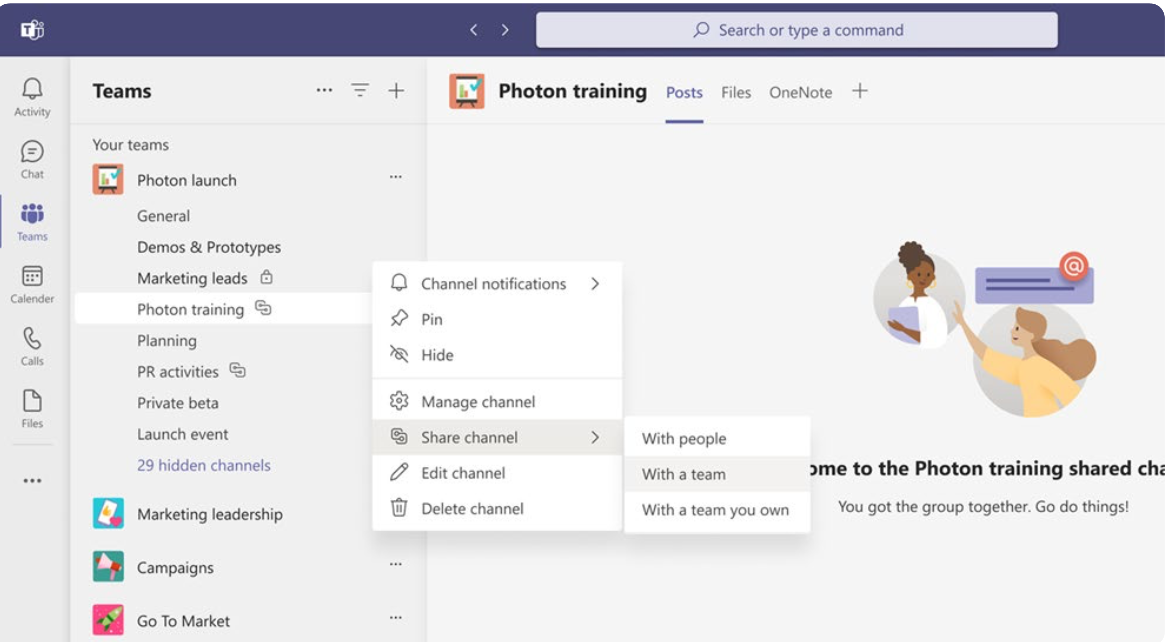Open Files in the left rail
The height and width of the screenshot is (642, 1167).
point(32,408)
